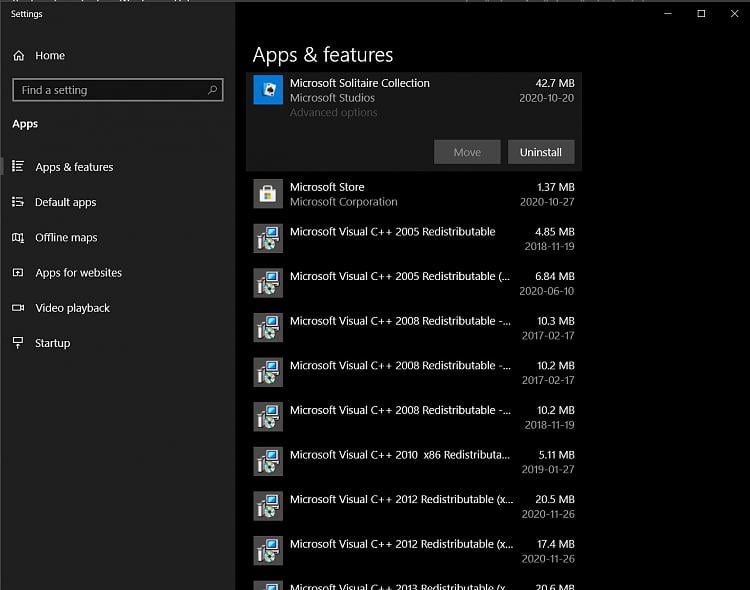Click the magnifier icon in the search box
The width and height of the screenshot is (750, 590).
pyautogui.click(x=212, y=89)
